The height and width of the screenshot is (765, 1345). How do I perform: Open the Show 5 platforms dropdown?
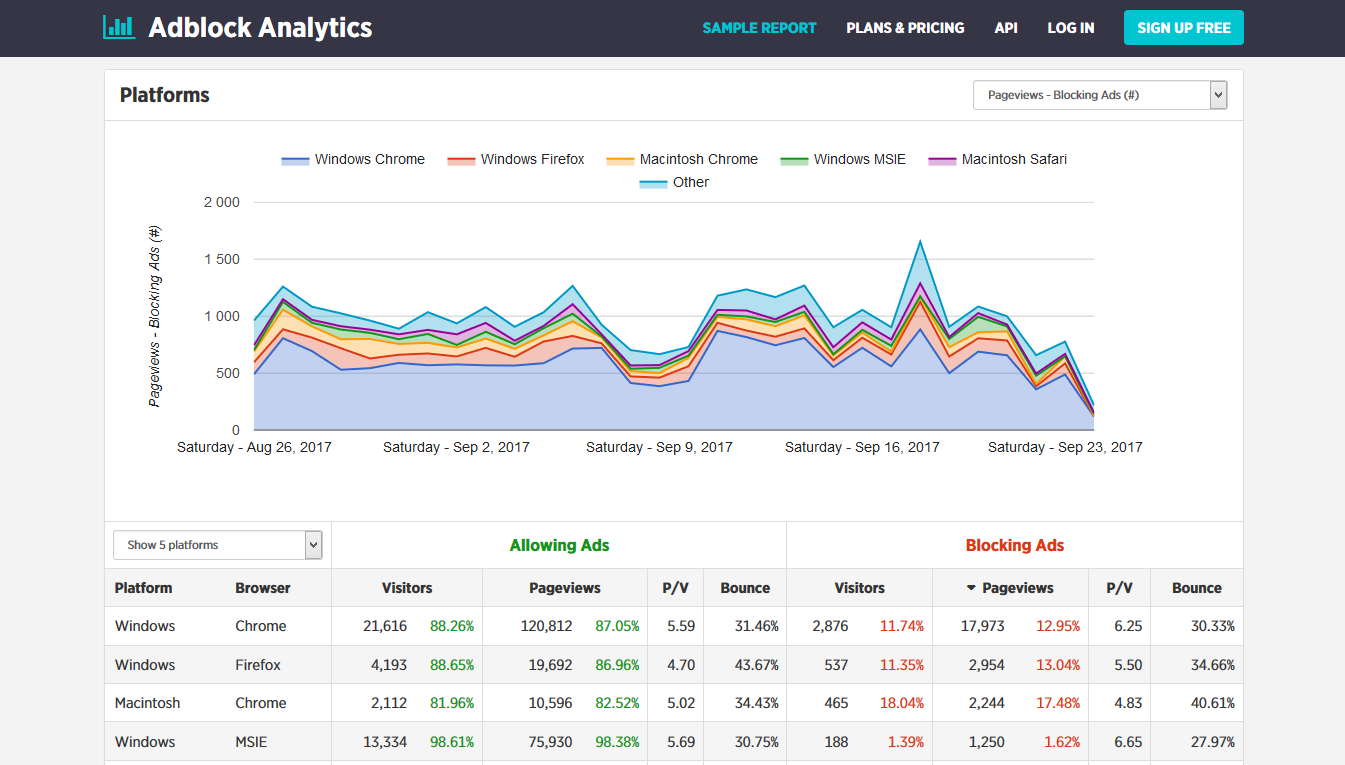click(217, 545)
